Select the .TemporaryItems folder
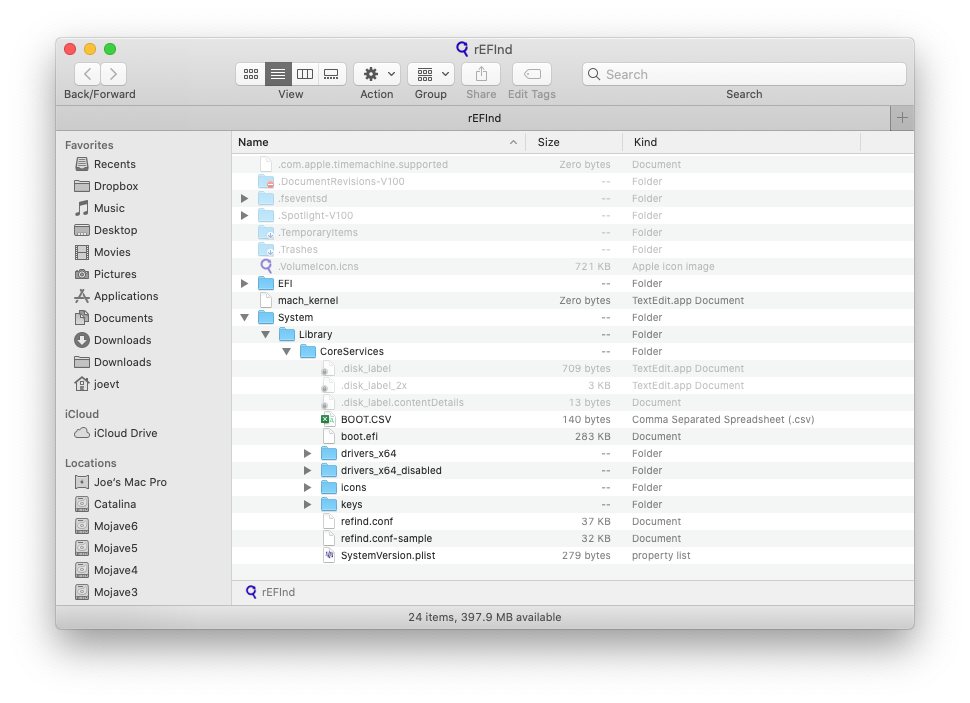The height and width of the screenshot is (703, 970). click(573, 232)
